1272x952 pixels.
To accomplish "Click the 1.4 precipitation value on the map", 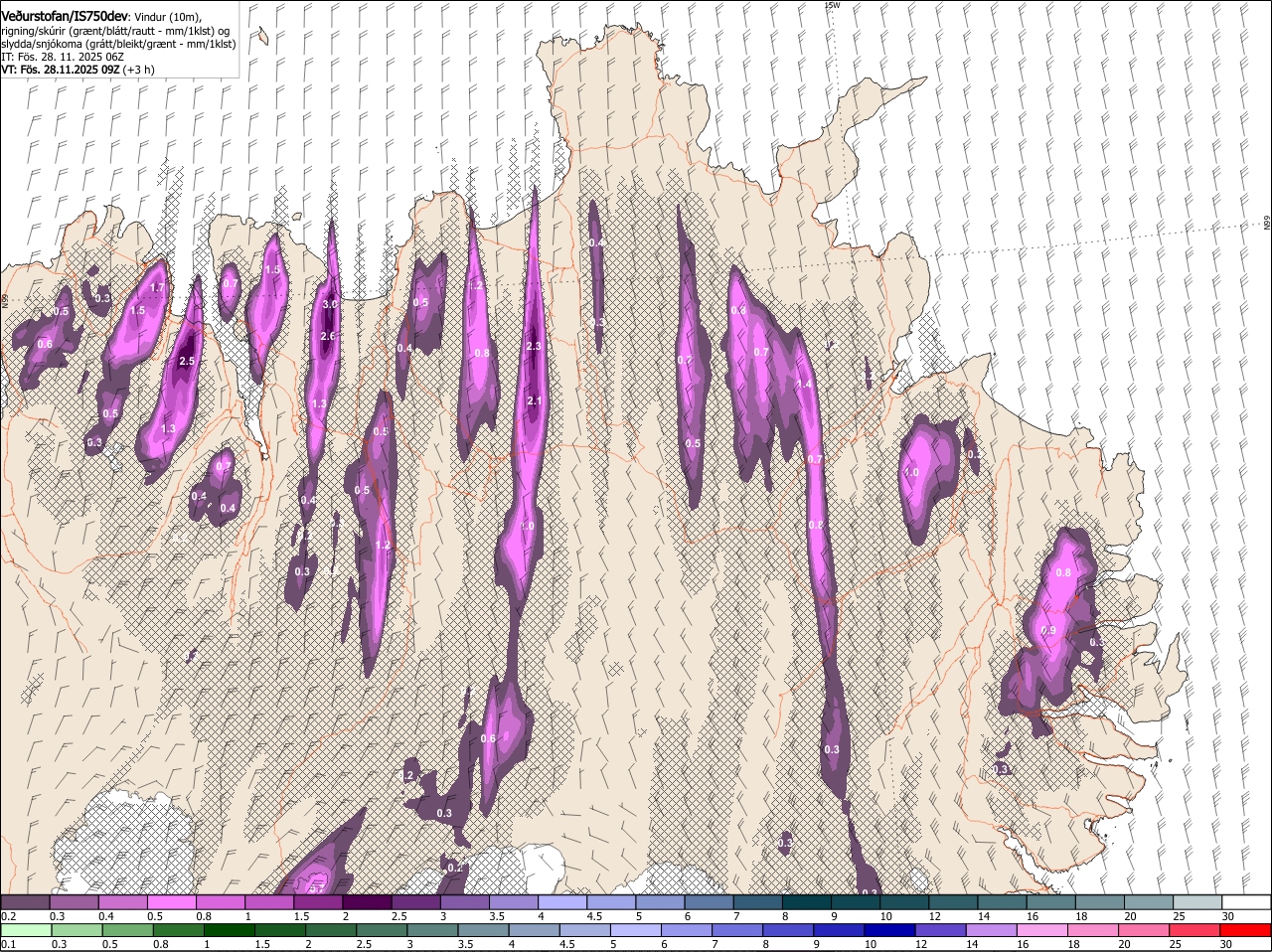I will click(x=804, y=385).
